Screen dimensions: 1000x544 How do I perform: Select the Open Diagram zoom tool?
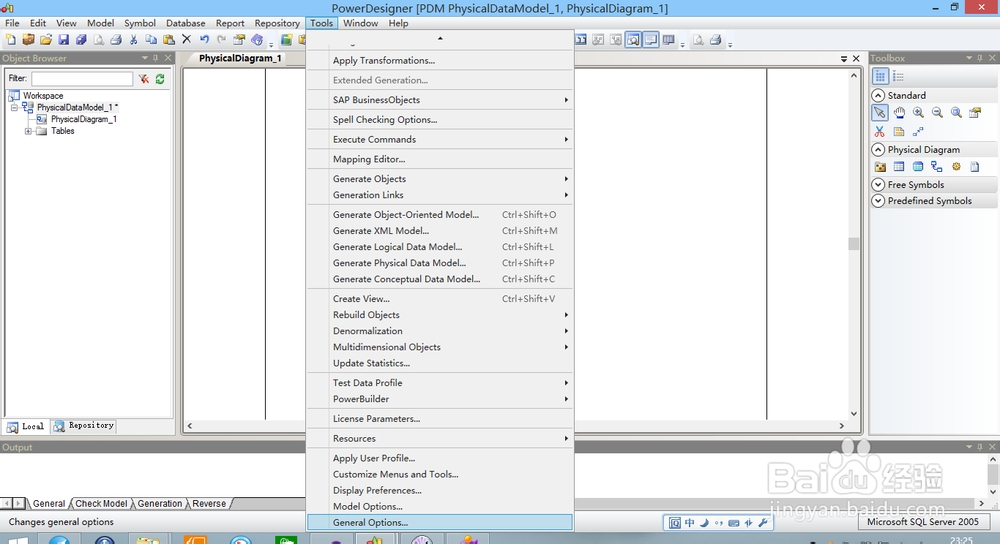[x=956, y=113]
